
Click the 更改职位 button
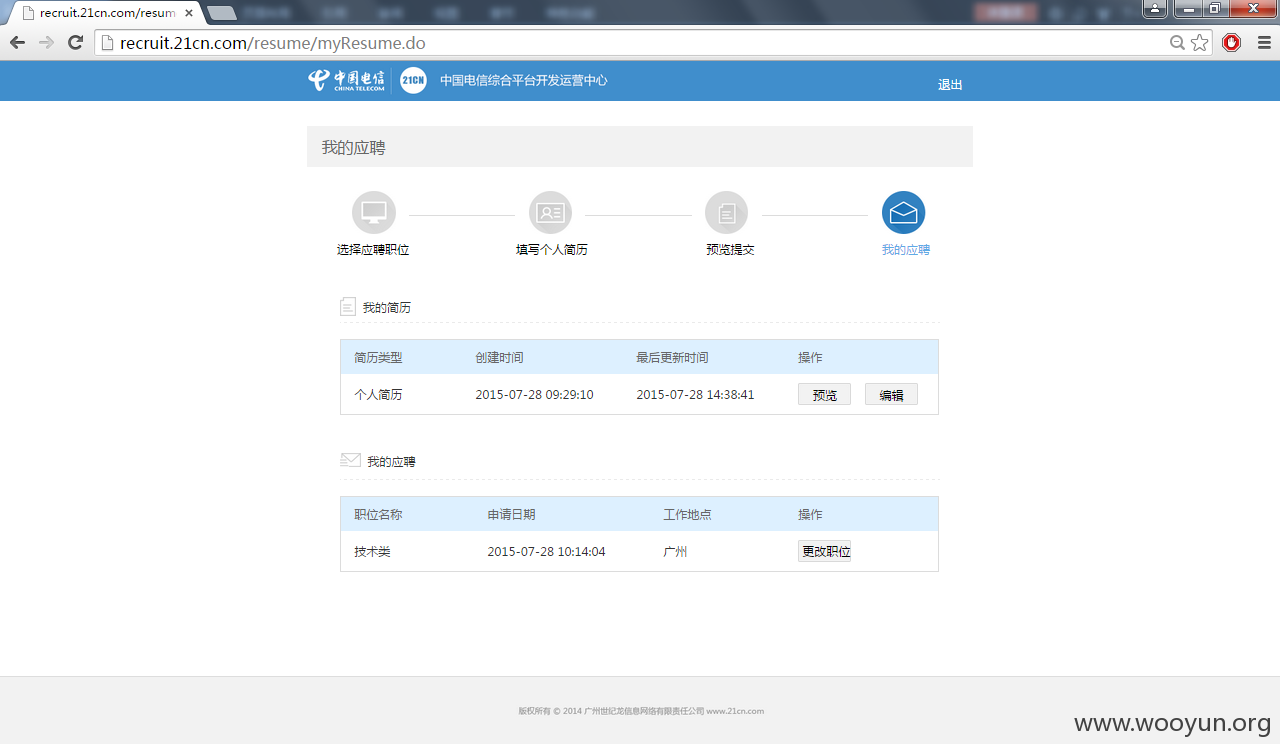(824, 551)
